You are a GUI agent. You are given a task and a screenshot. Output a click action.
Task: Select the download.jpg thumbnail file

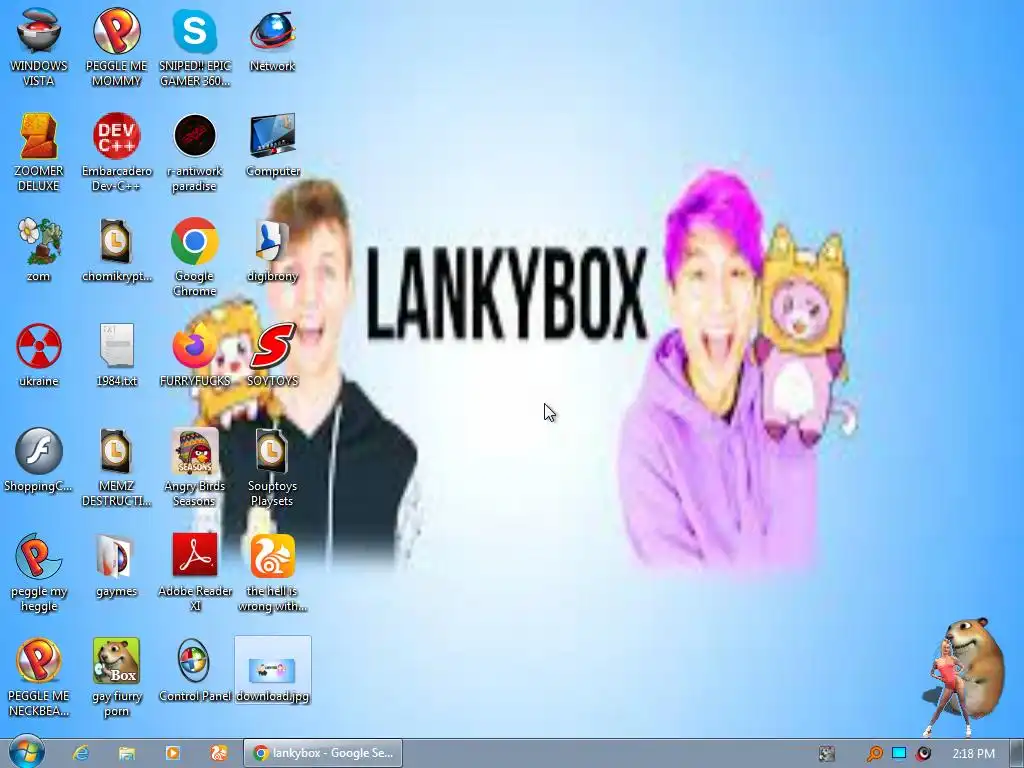pos(272,671)
